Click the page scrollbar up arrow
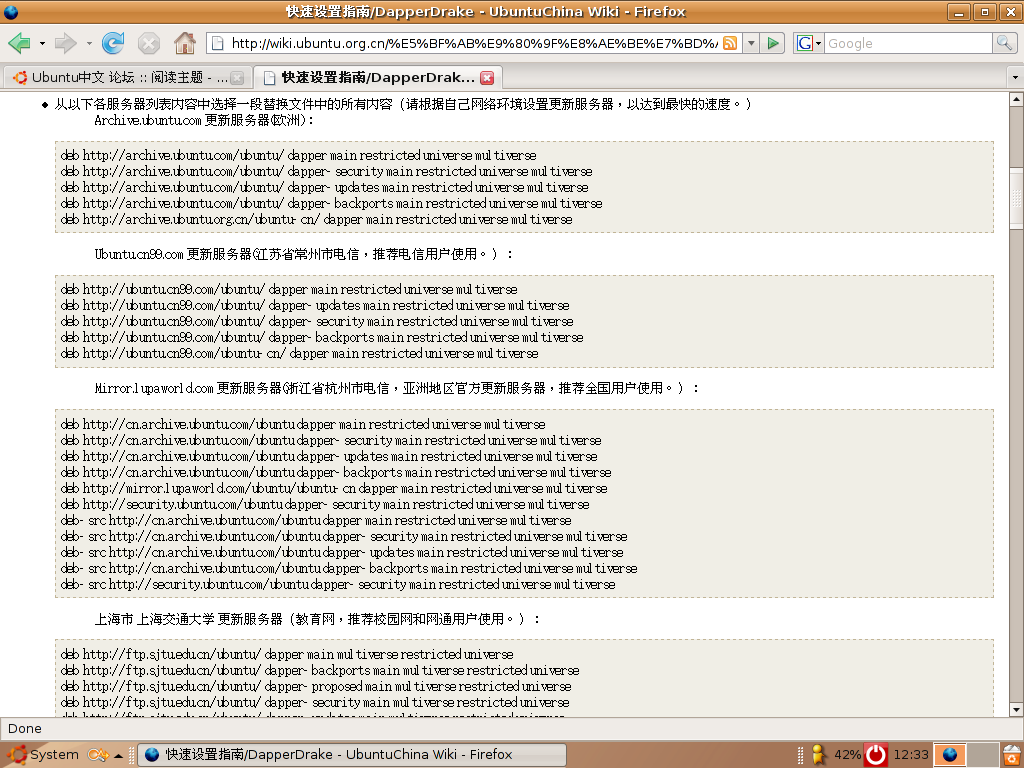 [1016, 99]
